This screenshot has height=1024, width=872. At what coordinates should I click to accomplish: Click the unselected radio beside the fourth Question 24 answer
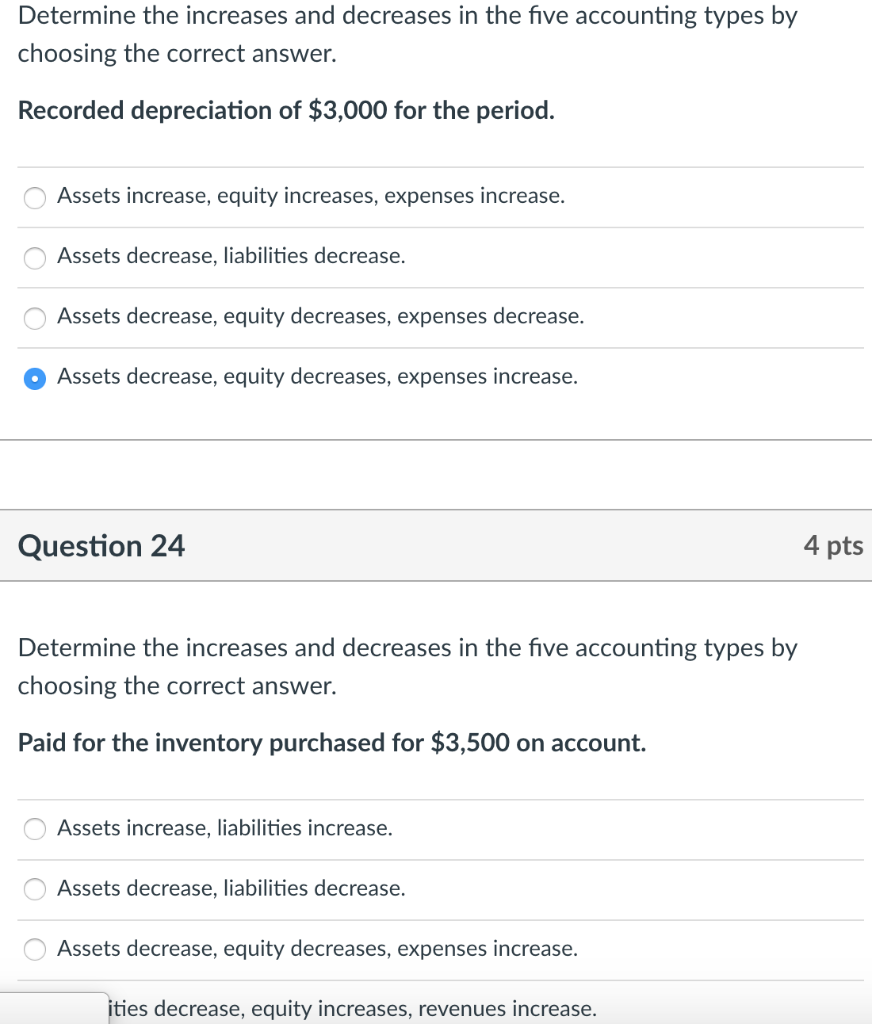pyautogui.click(x=34, y=1009)
